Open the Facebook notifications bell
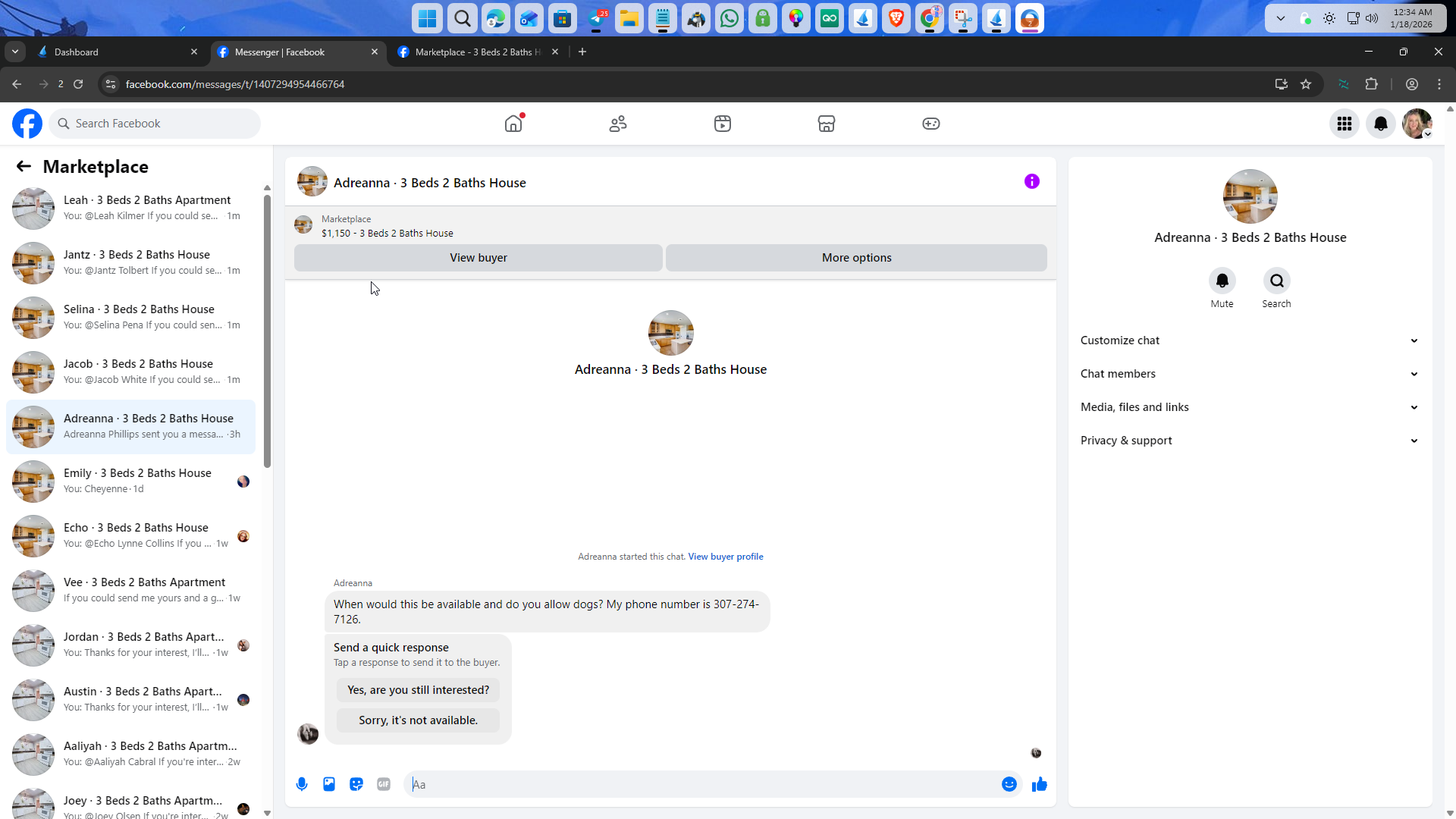This screenshot has width=1456, height=819. point(1381,124)
